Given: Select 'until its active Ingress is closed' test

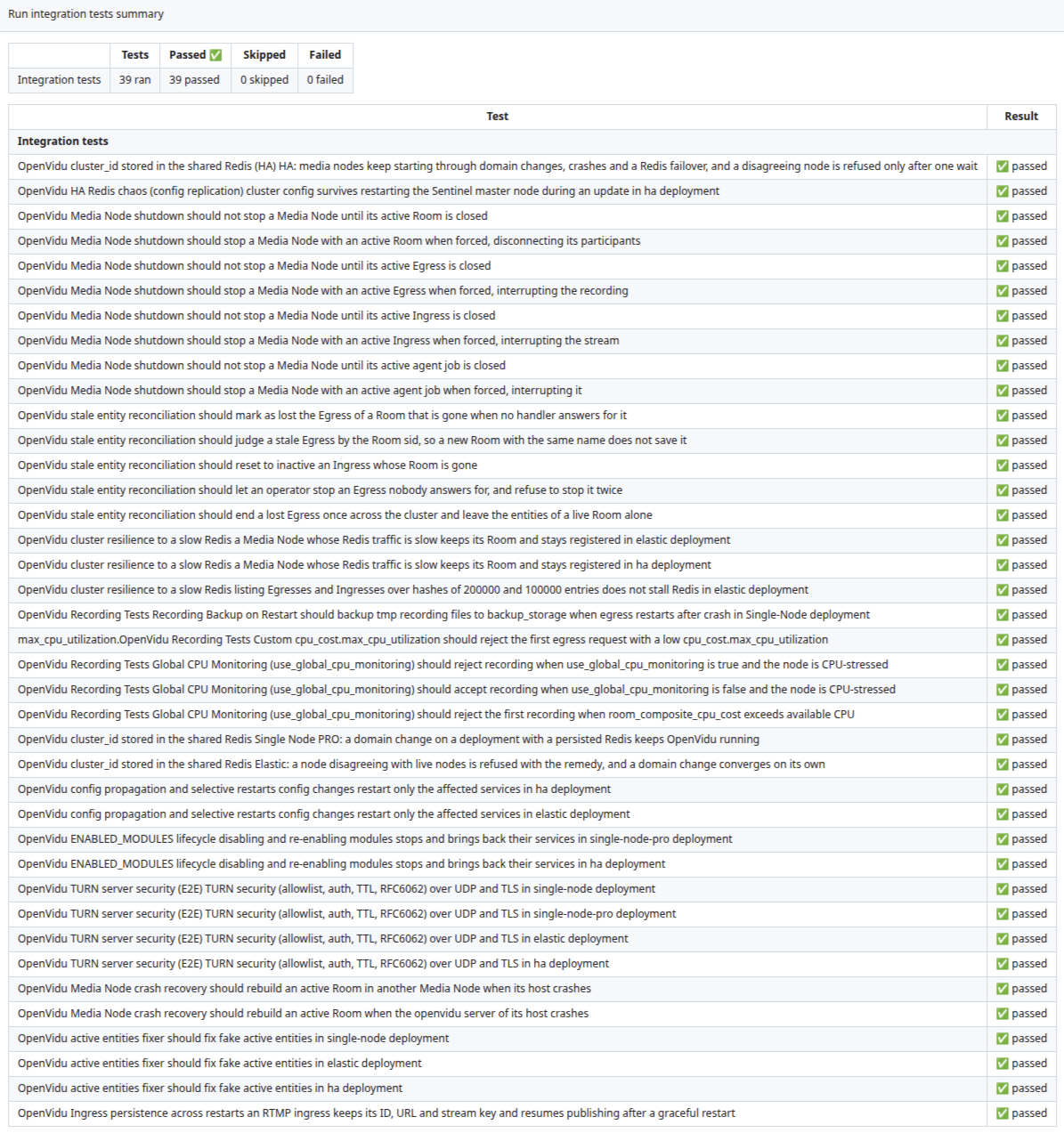Looking at the screenshot, I should point(256,316).
